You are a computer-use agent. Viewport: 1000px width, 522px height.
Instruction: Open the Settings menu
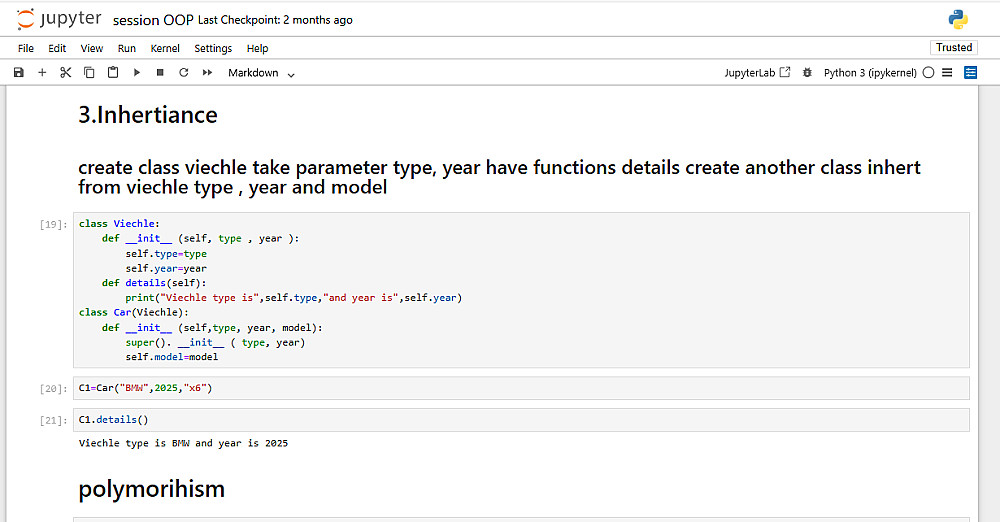click(213, 48)
